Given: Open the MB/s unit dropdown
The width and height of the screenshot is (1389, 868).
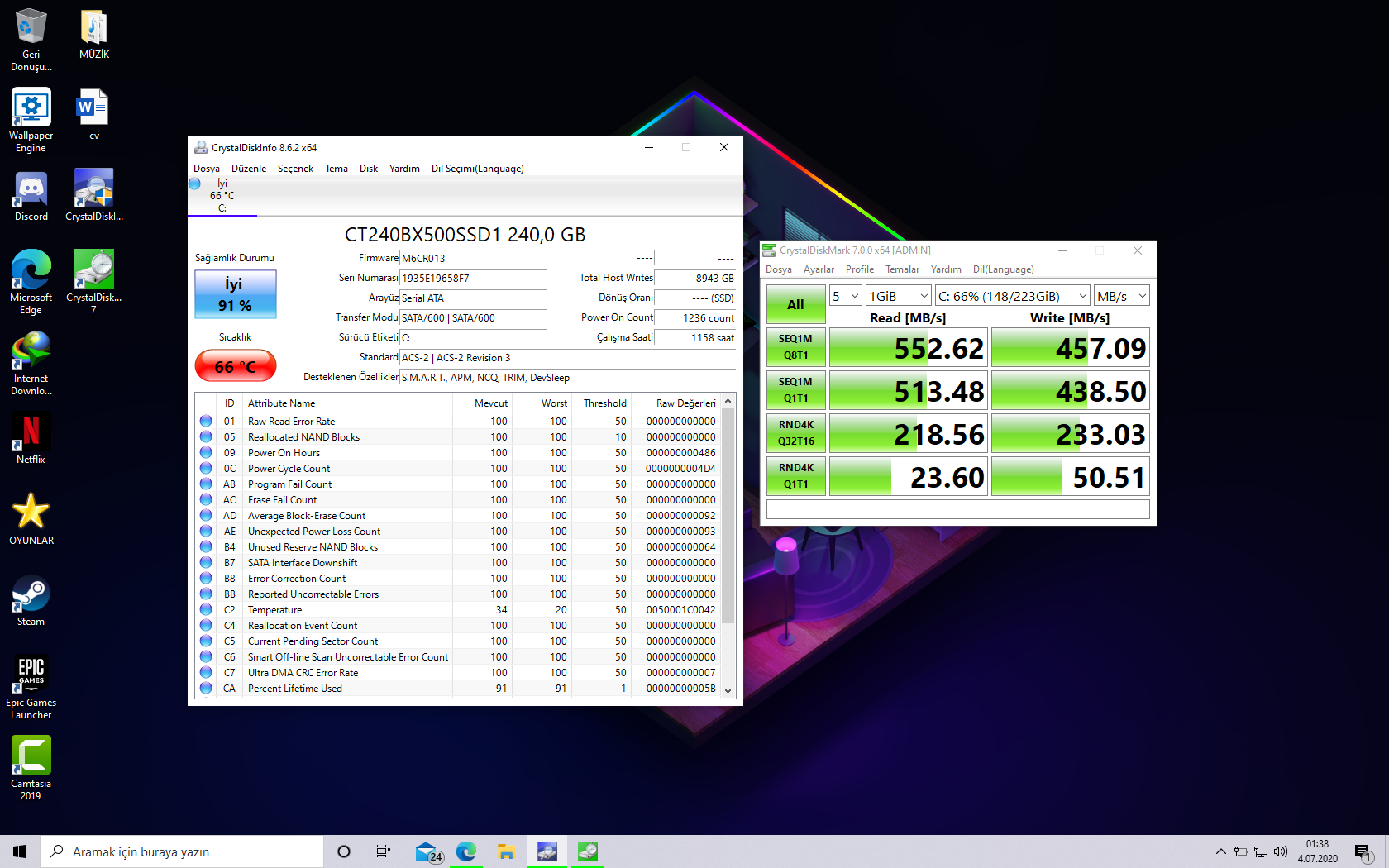Looking at the screenshot, I should [1122, 296].
